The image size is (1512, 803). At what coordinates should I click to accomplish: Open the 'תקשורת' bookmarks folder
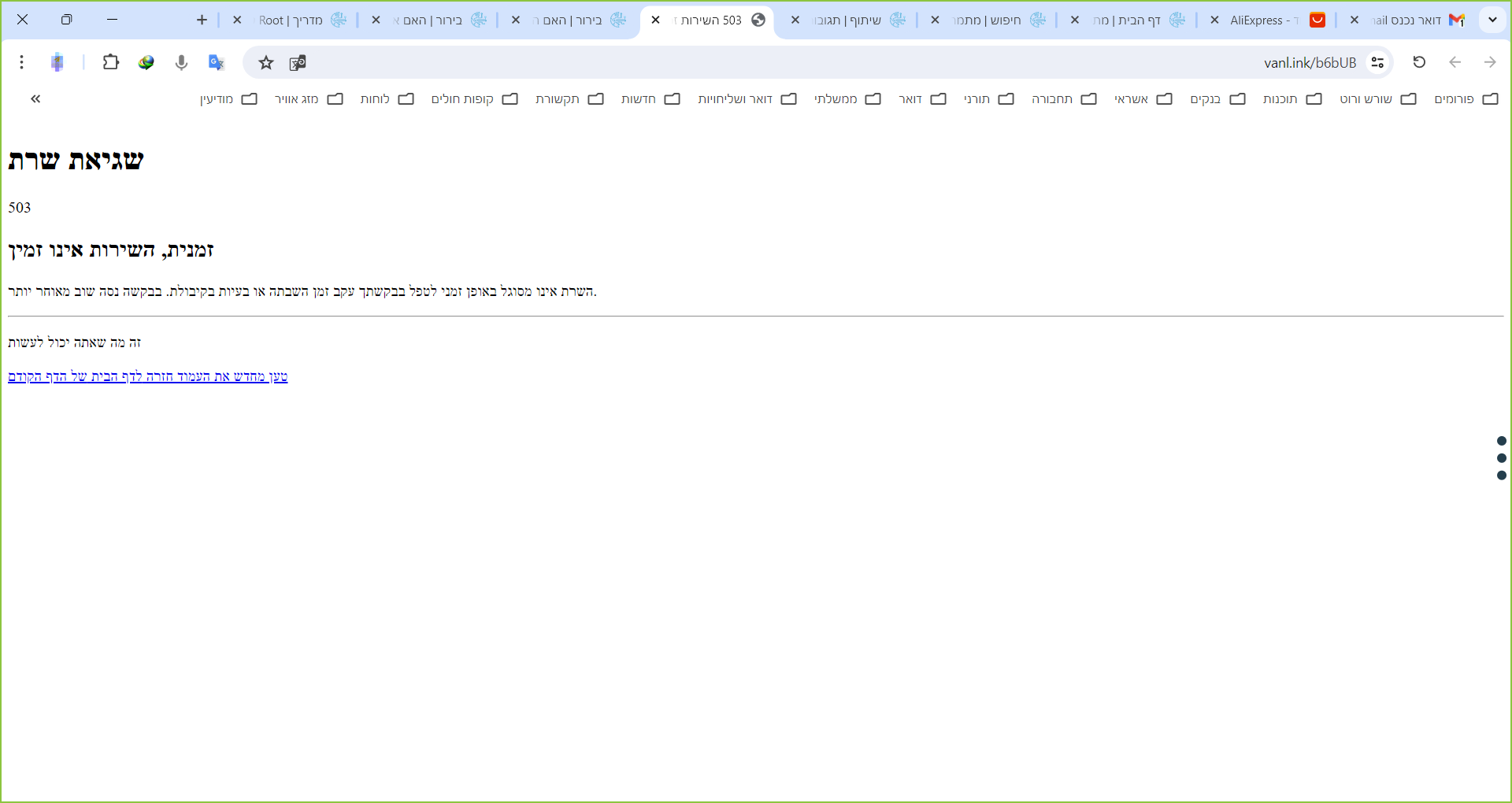(x=569, y=99)
